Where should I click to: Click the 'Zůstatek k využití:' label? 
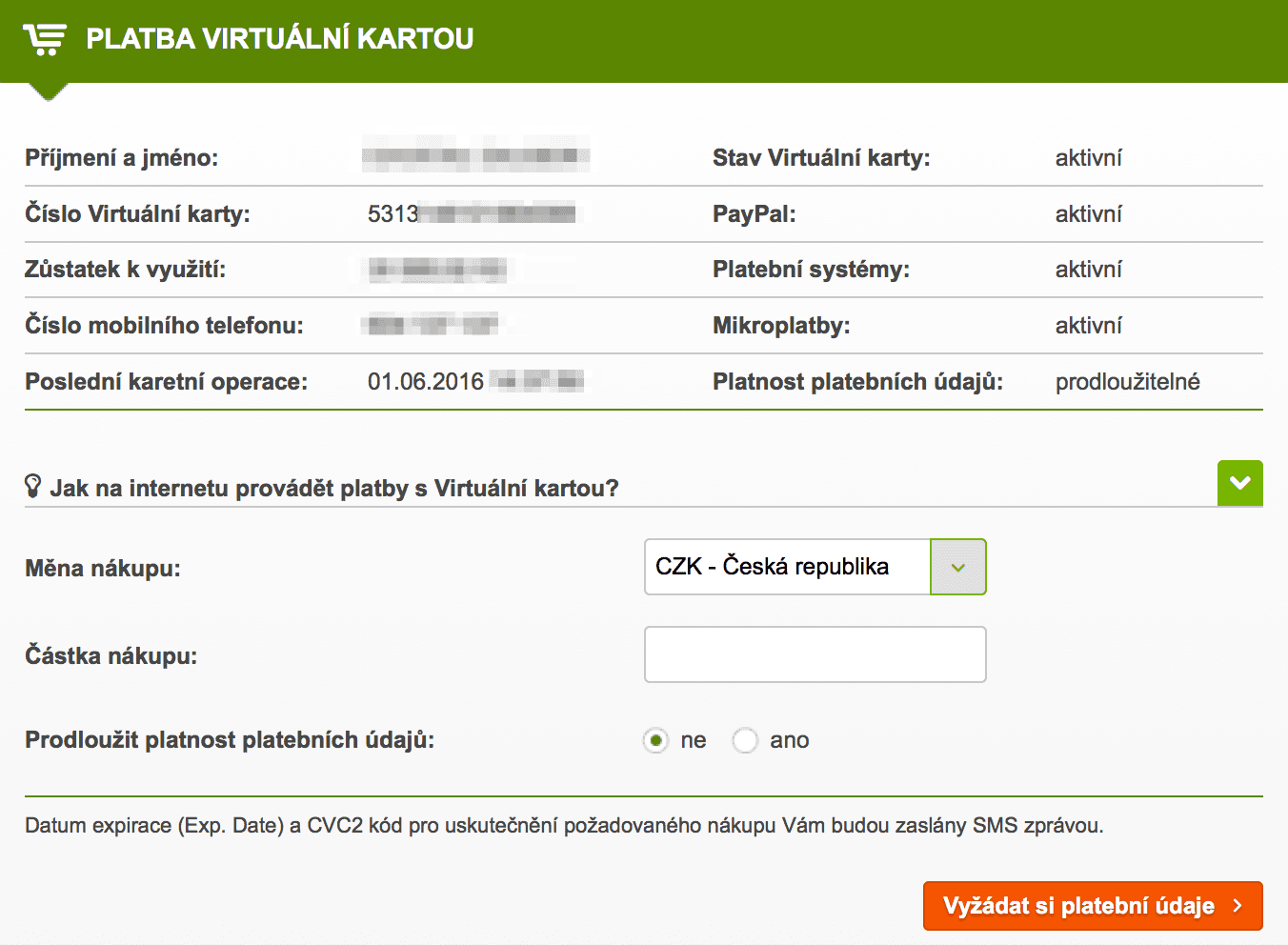click(x=126, y=270)
